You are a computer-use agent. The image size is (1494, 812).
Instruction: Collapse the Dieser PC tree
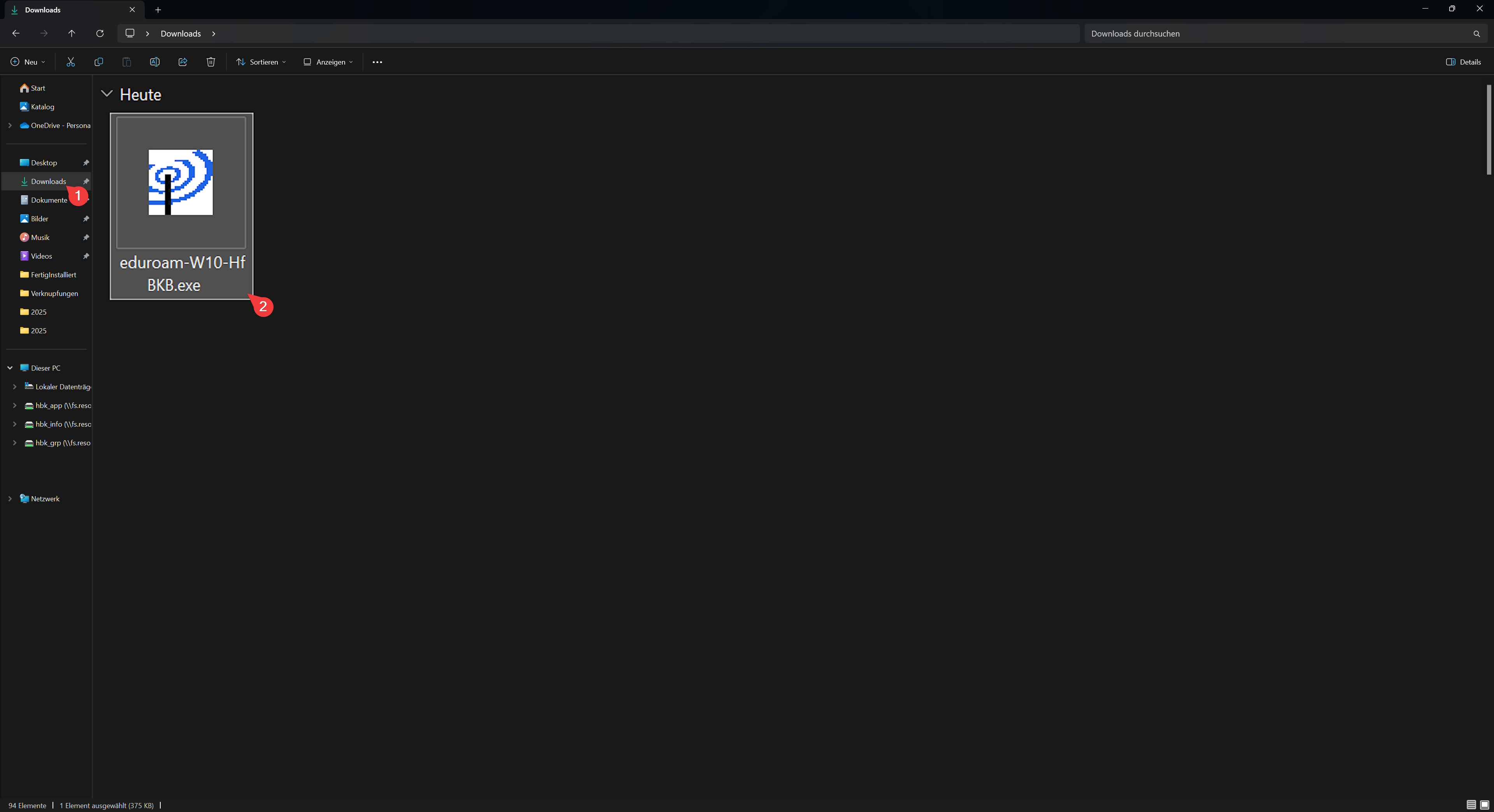click(x=10, y=368)
